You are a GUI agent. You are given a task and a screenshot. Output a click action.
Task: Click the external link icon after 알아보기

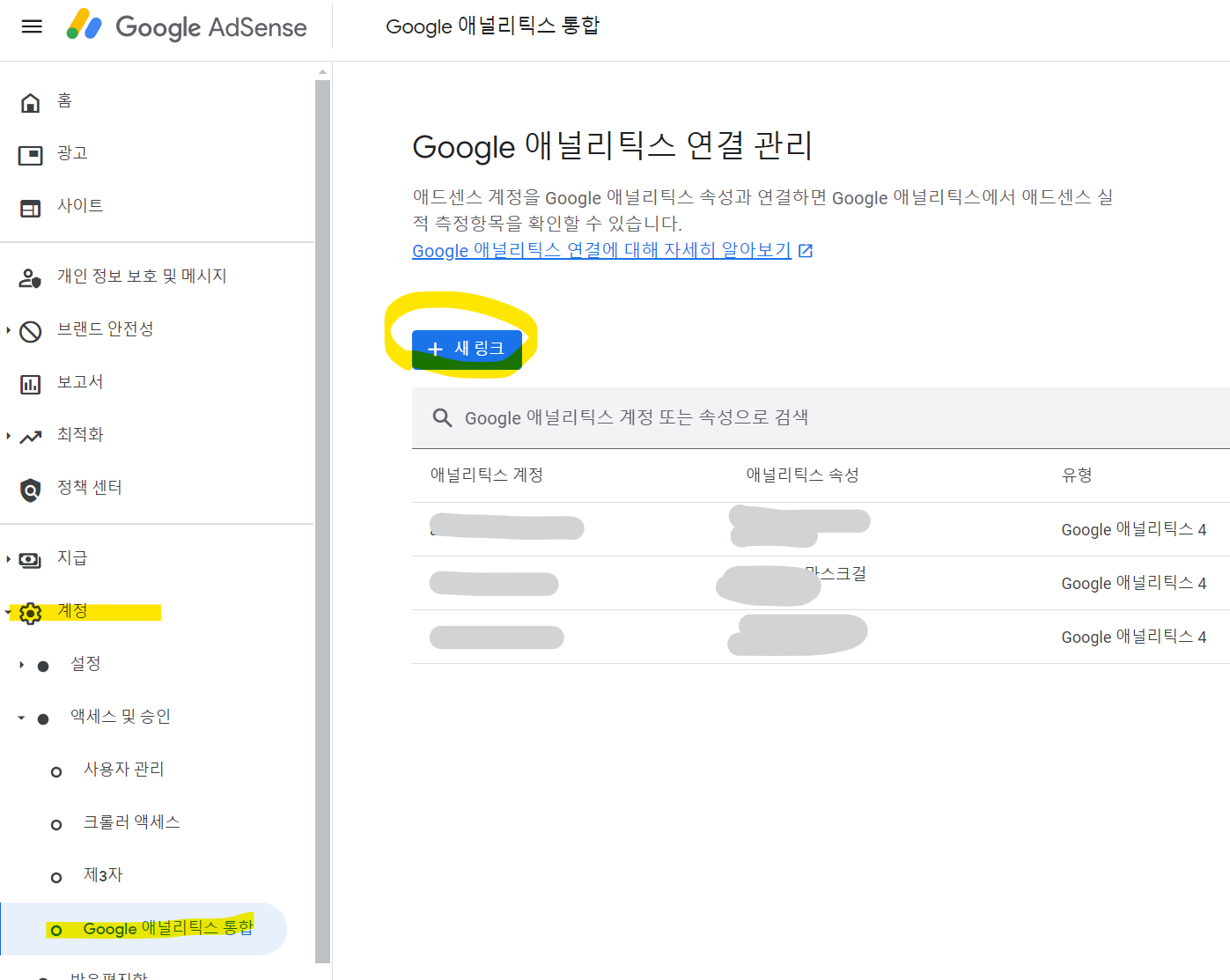805,251
